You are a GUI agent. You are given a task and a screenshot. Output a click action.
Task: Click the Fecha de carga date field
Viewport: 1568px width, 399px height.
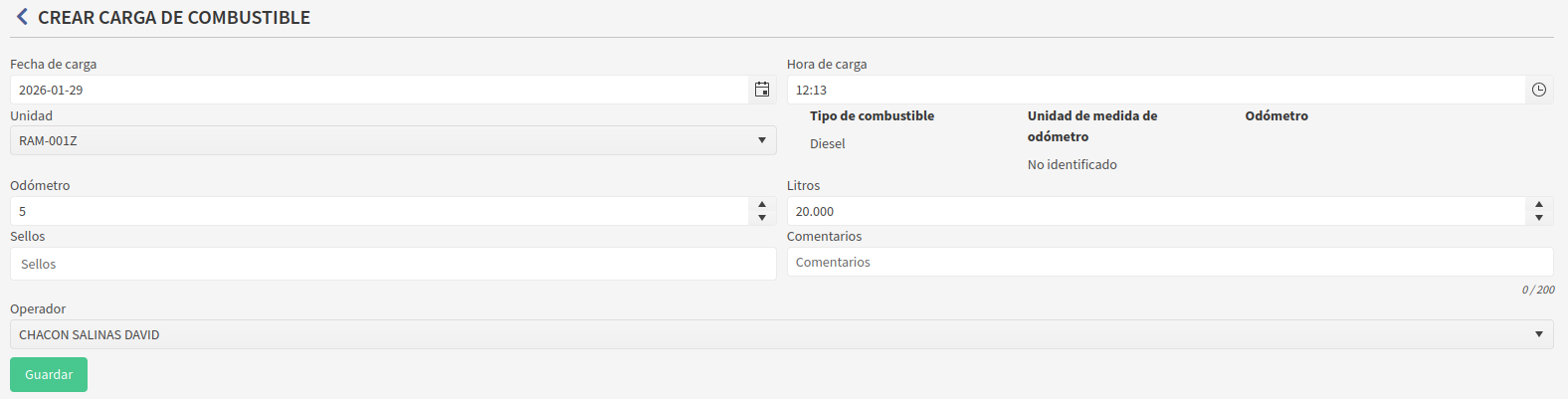(378, 90)
